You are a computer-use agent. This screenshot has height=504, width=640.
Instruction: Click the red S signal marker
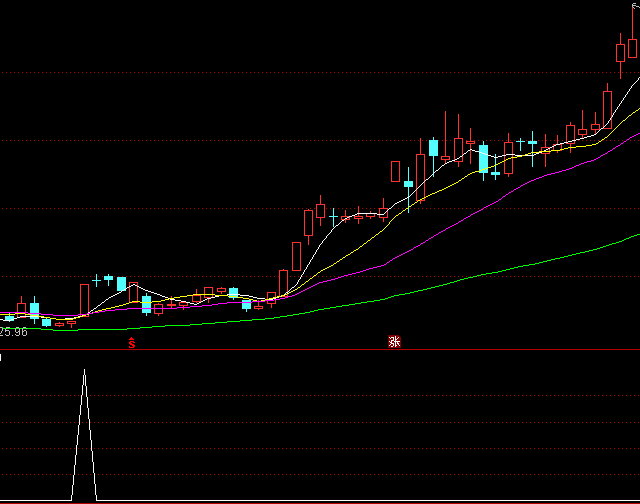pyautogui.click(x=131, y=343)
